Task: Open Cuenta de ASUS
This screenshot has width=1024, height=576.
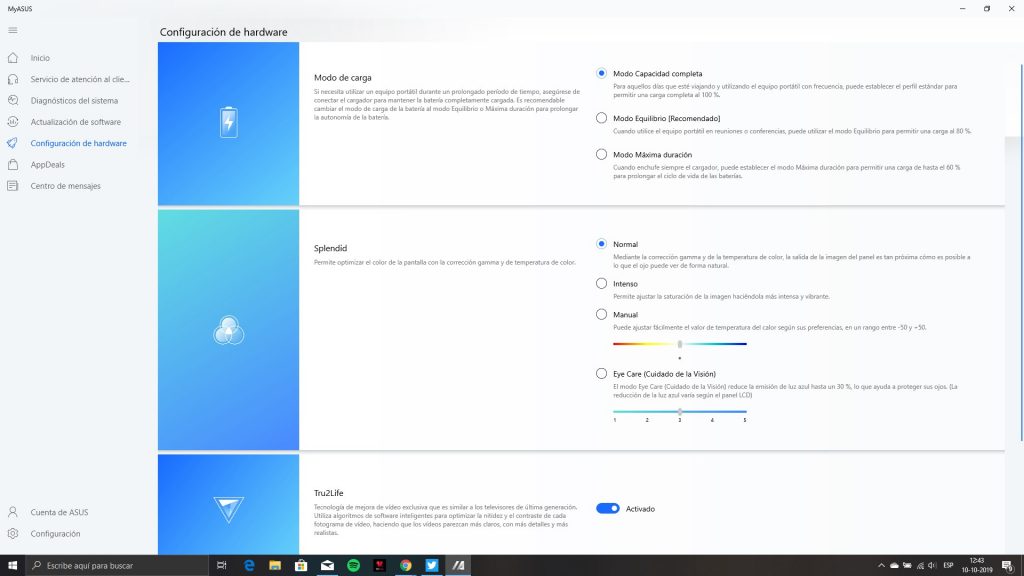Action: point(59,512)
